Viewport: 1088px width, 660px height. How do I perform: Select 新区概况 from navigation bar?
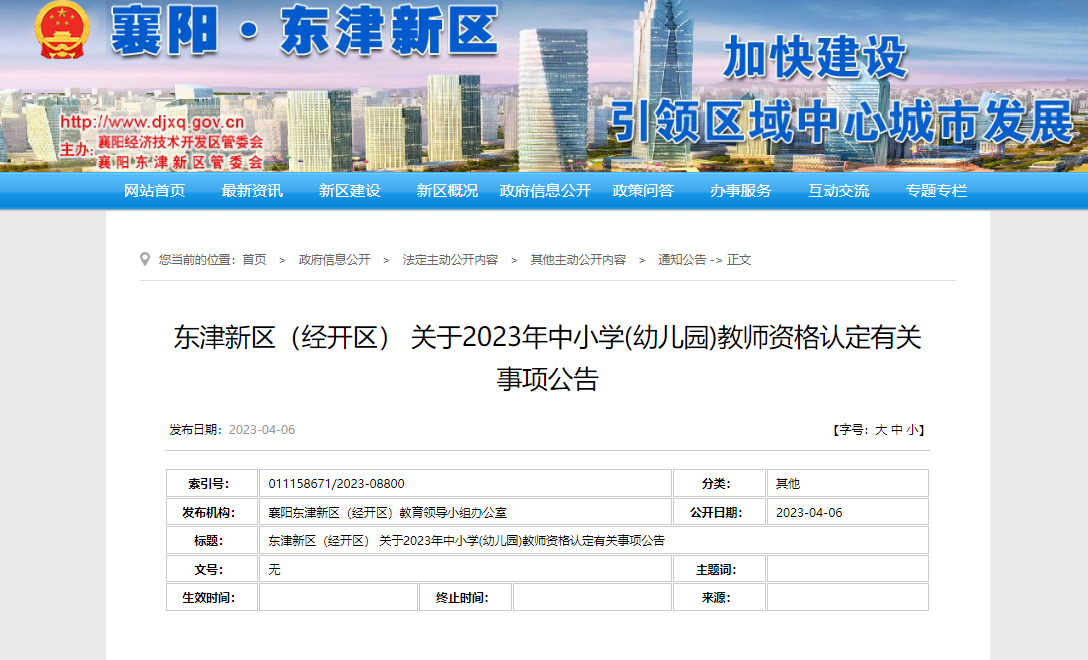click(x=447, y=191)
